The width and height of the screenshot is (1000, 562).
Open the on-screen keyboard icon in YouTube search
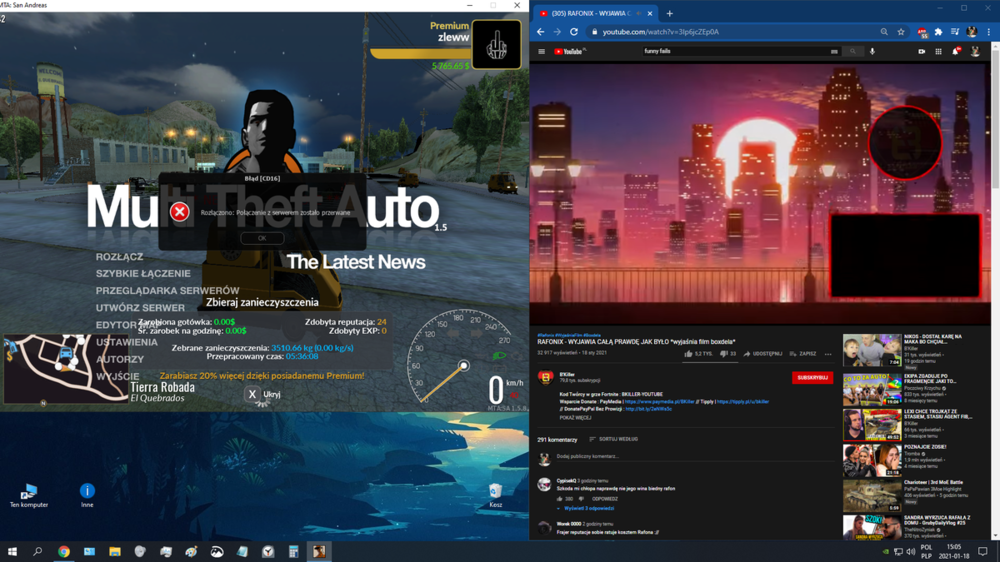click(834, 52)
